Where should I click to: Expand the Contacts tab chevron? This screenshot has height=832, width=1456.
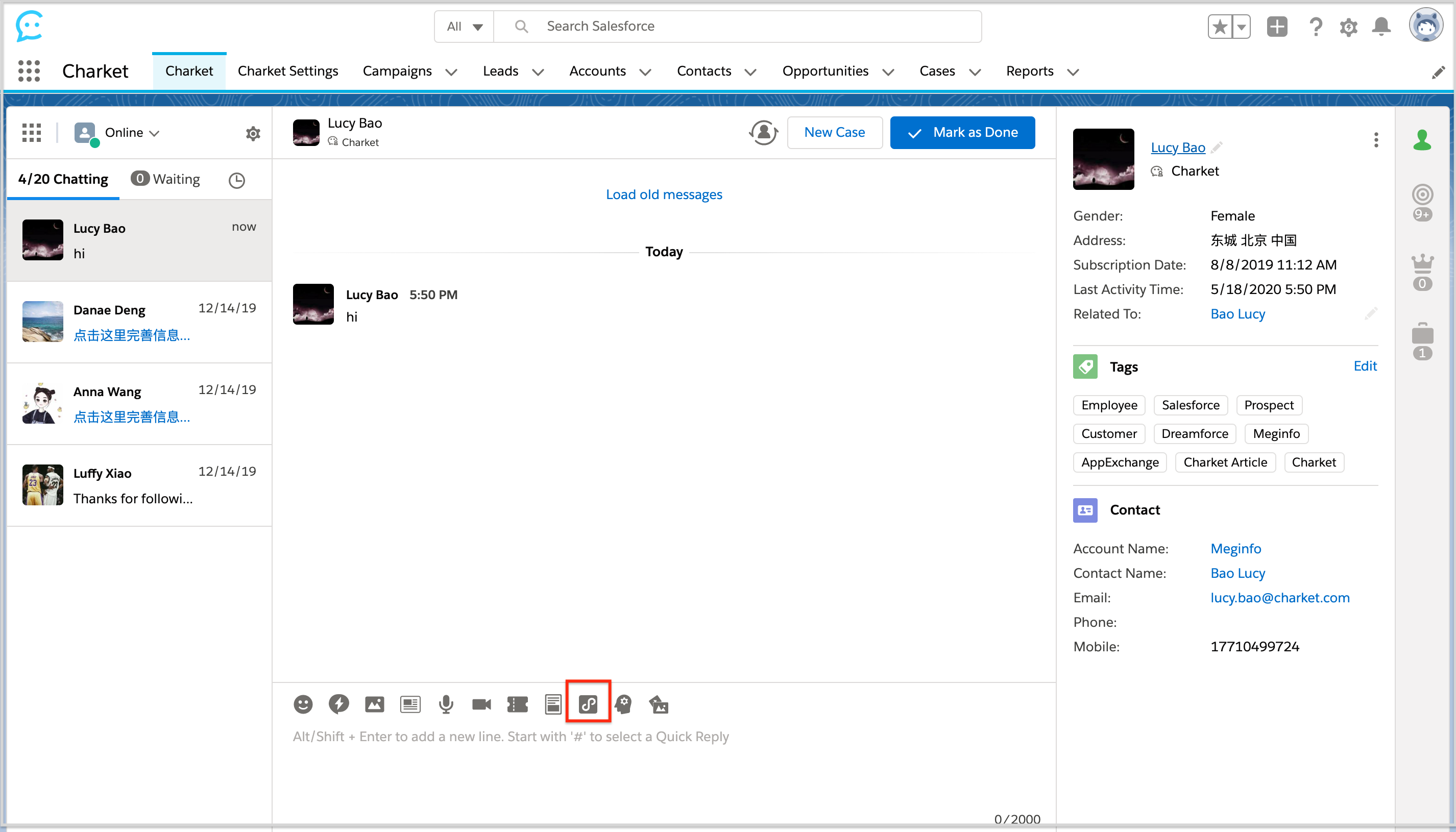click(x=751, y=72)
